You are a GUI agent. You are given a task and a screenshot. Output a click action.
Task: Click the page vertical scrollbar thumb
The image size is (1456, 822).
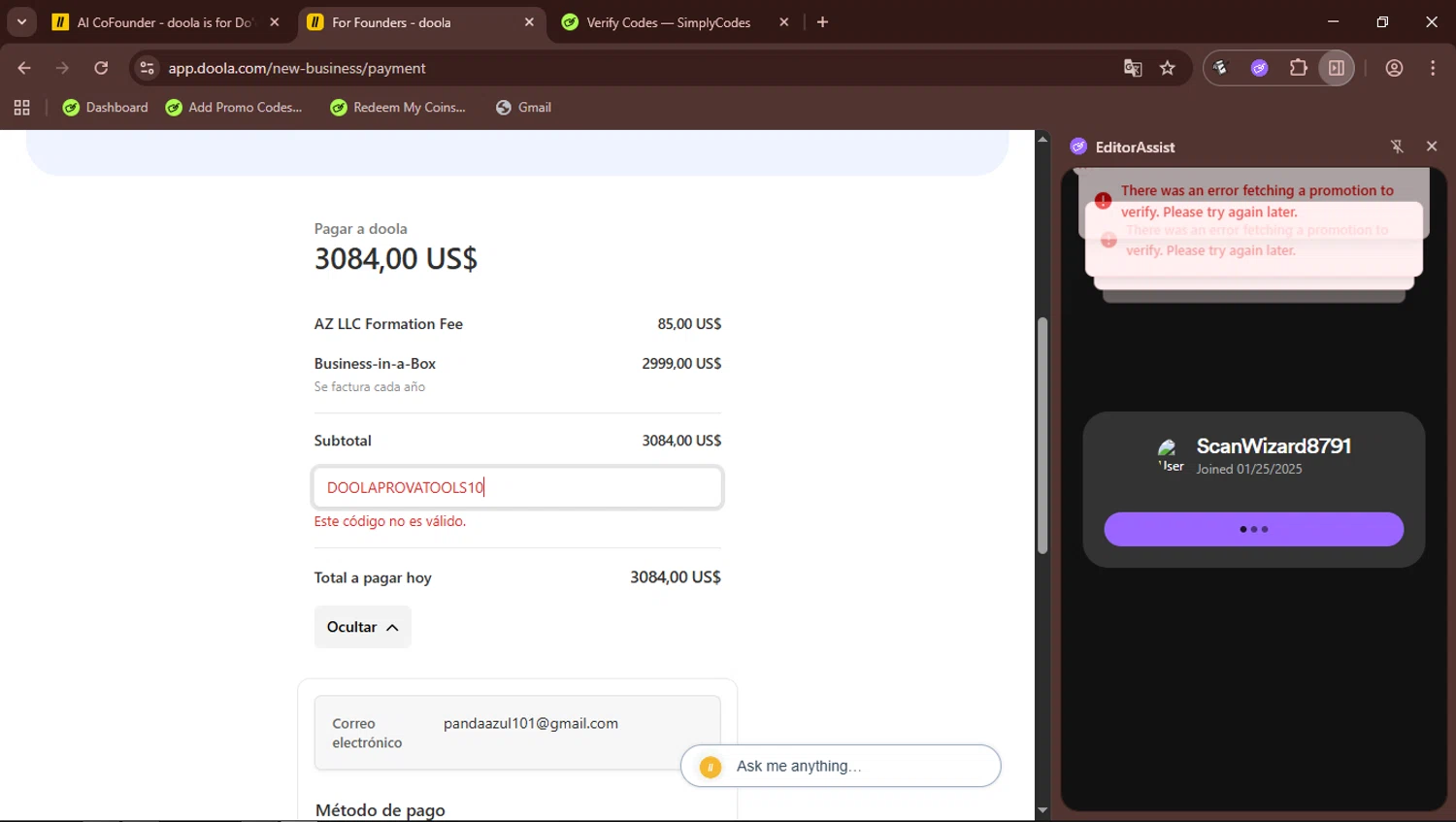tap(1042, 436)
